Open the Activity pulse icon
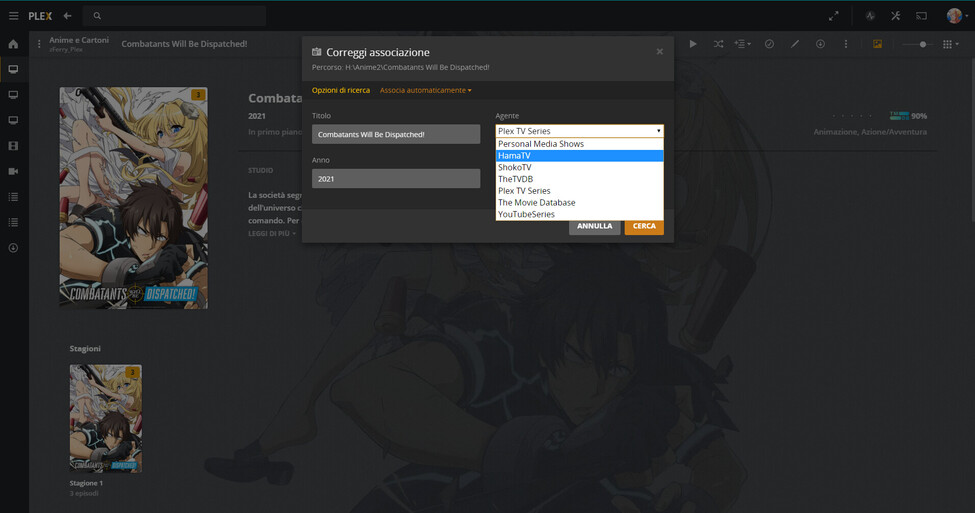This screenshot has width=975, height=513. 871,16
